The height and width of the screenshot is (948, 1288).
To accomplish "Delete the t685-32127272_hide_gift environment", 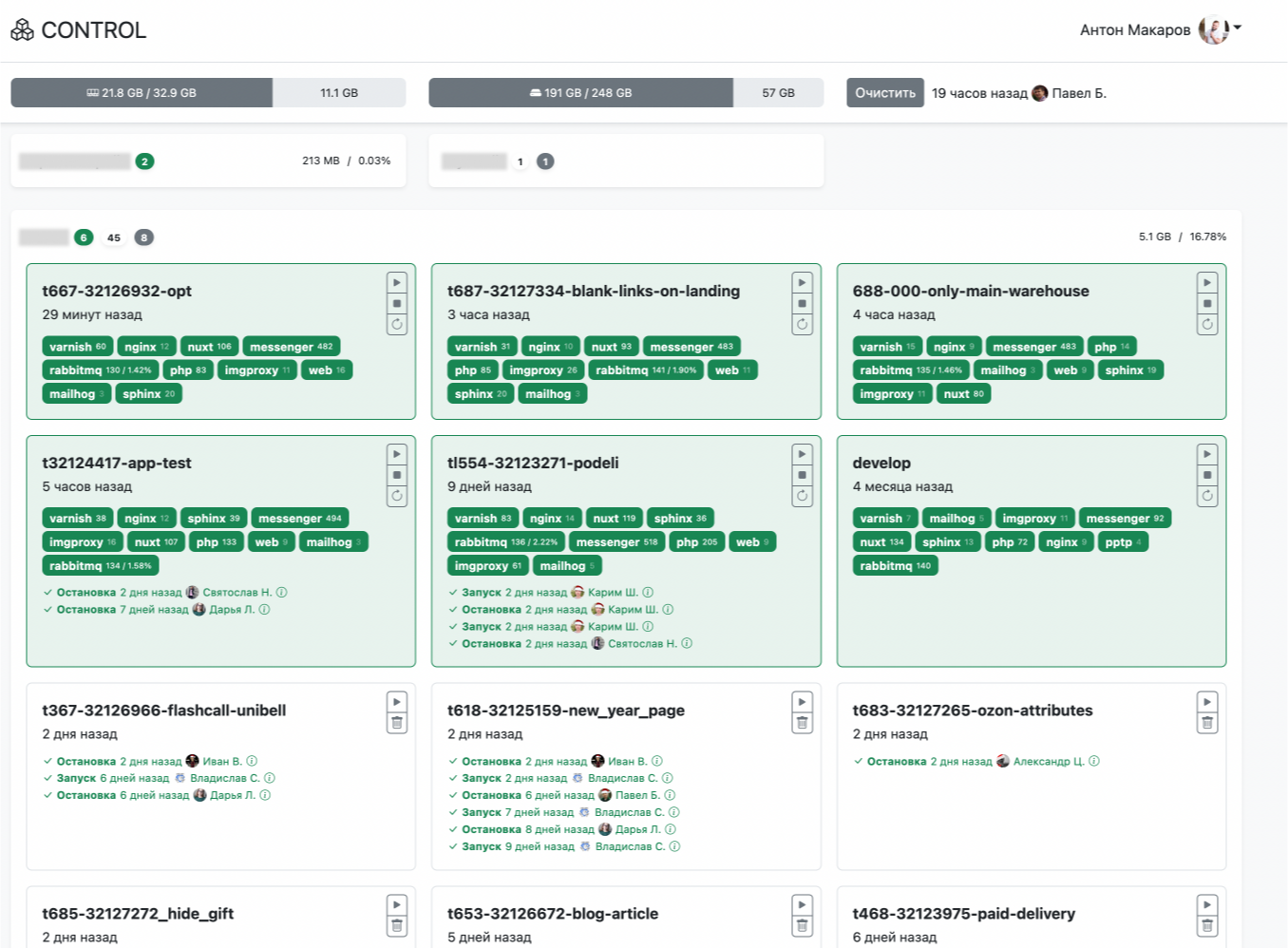I will click(x=397, y=926).
